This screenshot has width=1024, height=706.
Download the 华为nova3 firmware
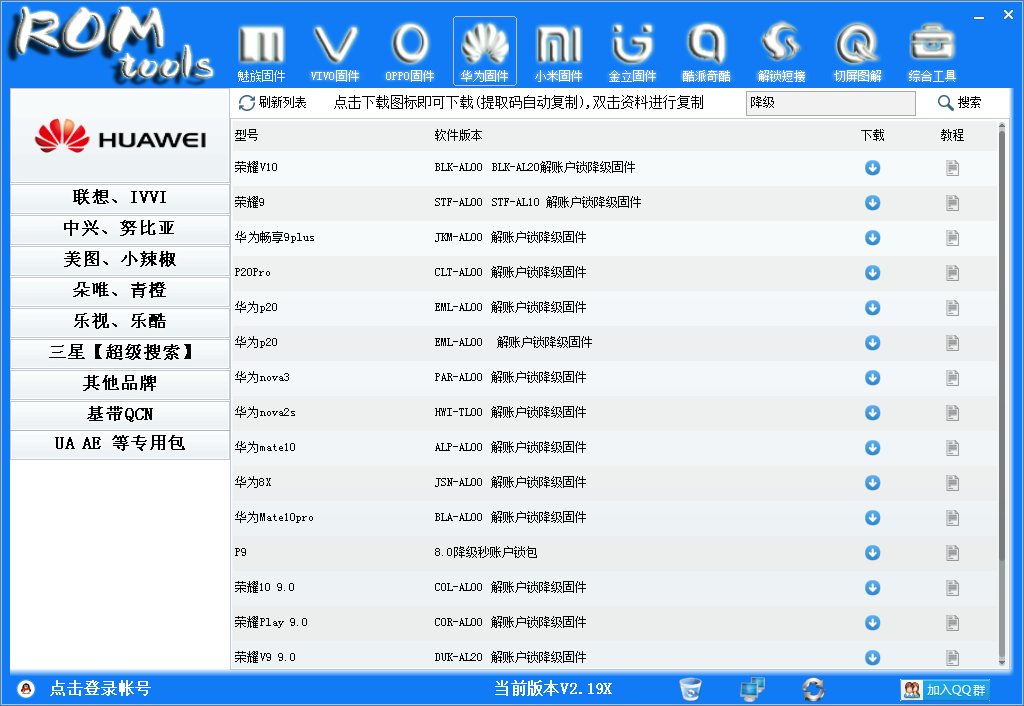tap(872, 377)
